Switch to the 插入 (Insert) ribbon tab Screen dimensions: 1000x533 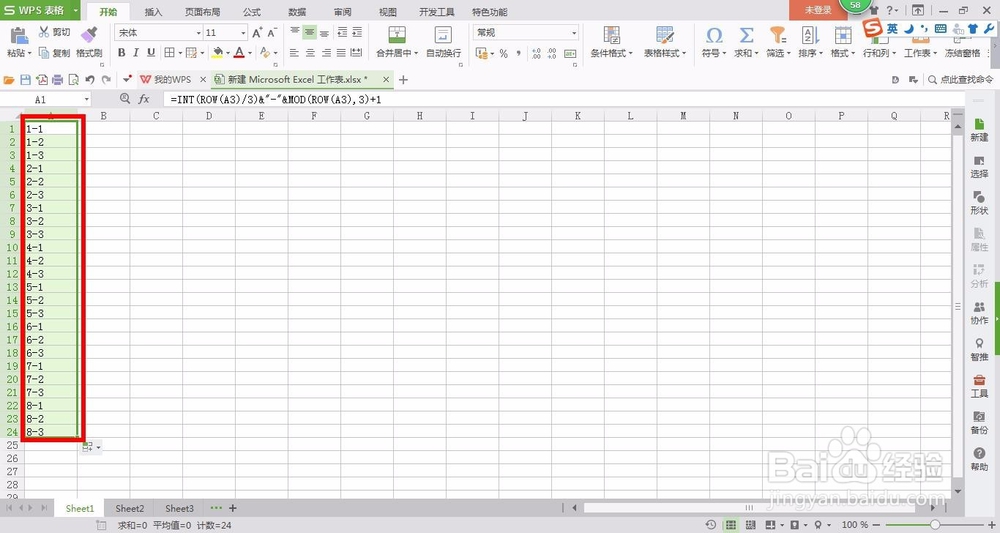click(153, 12)
